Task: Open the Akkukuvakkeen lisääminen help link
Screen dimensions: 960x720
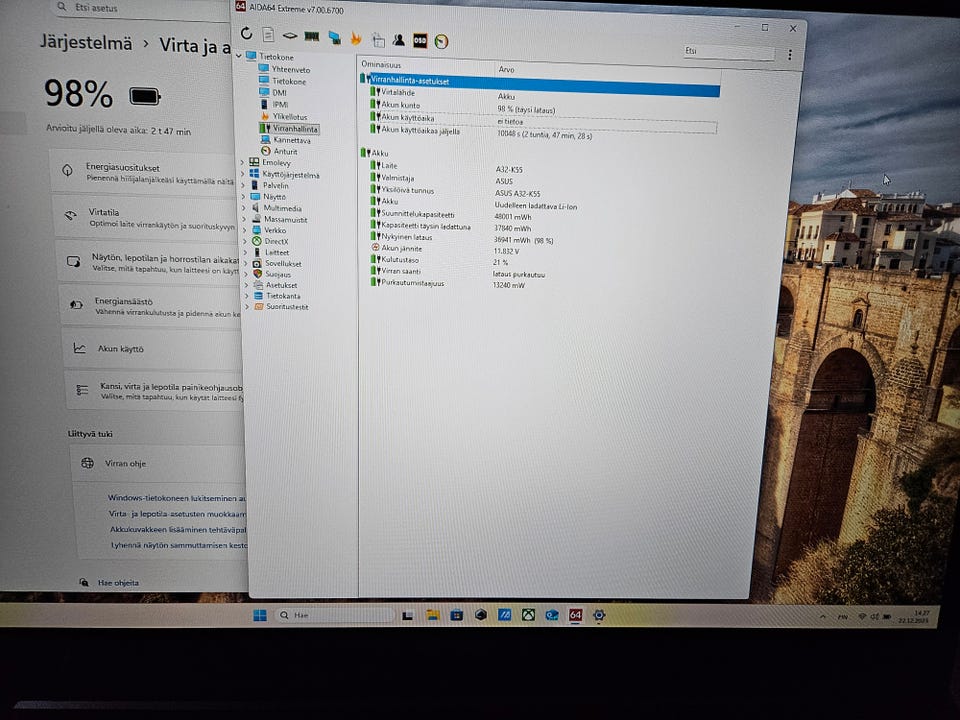Action: (x=178, y=530)
